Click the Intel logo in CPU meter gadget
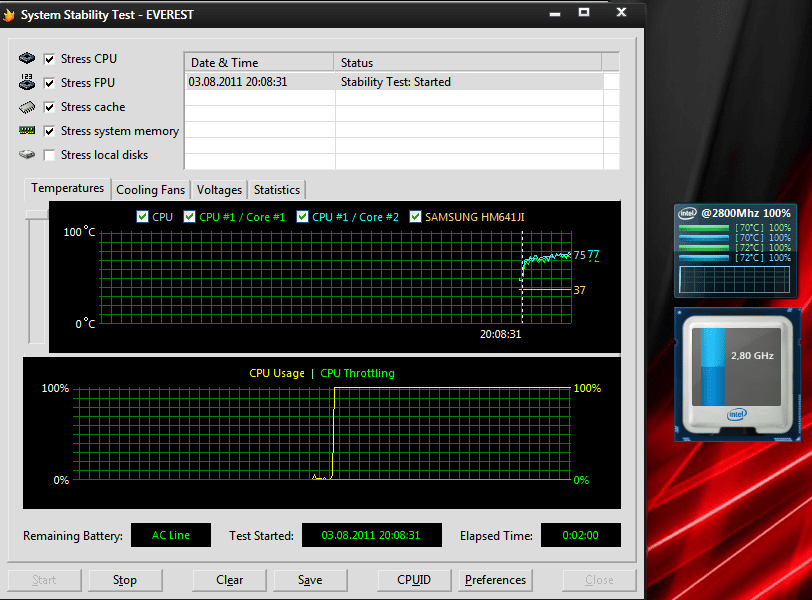This screenshot has height=600, width=812. (x=688, y=213)
